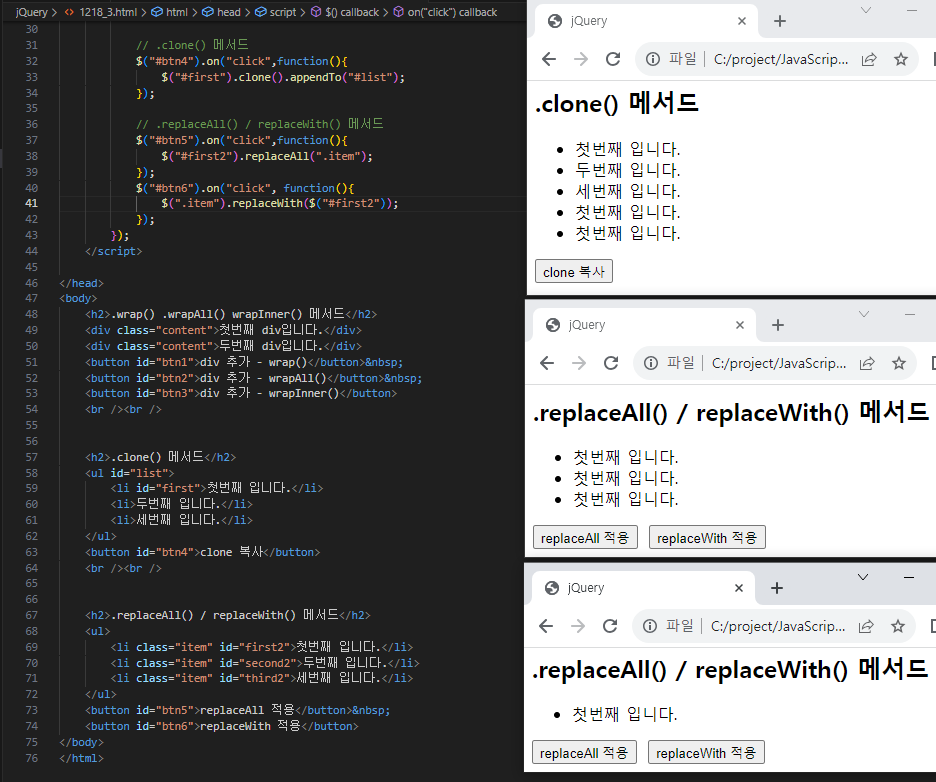Click comment '// .clone() 메서드' on line 31

click(192, 45)
